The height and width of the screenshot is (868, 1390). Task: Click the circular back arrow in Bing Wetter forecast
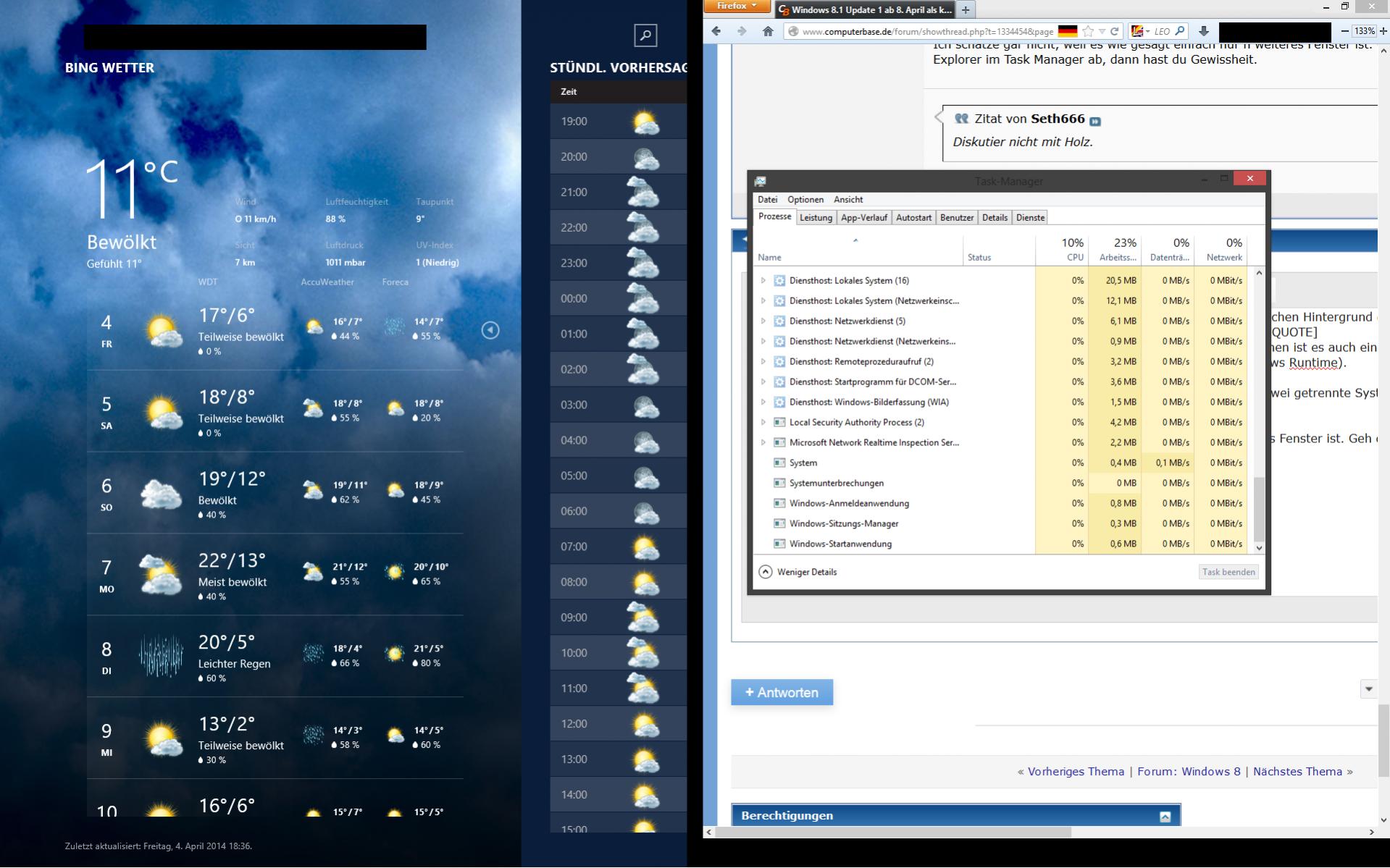[x=490, y=330]
